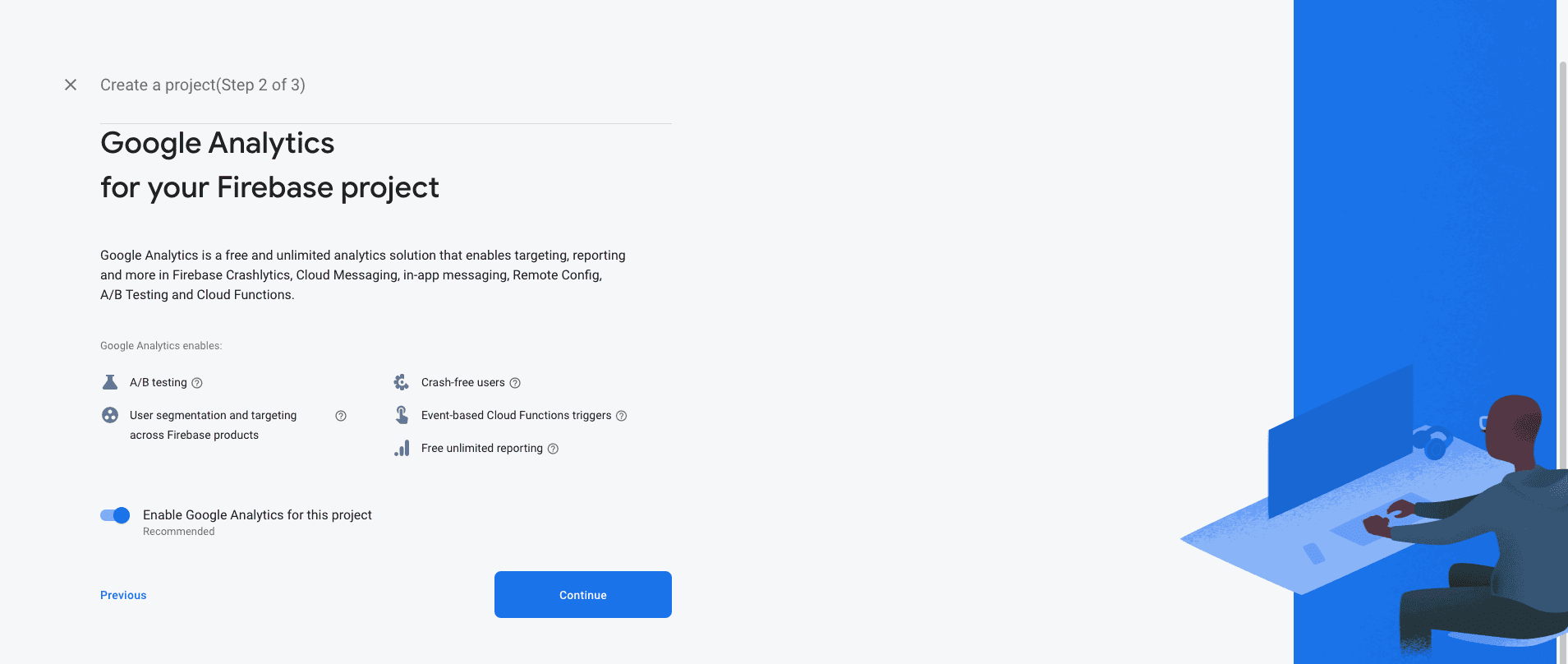1568x664 pixels.
Task: Click the Free unlimited reporting chart icon
Action: coord(402,448)
